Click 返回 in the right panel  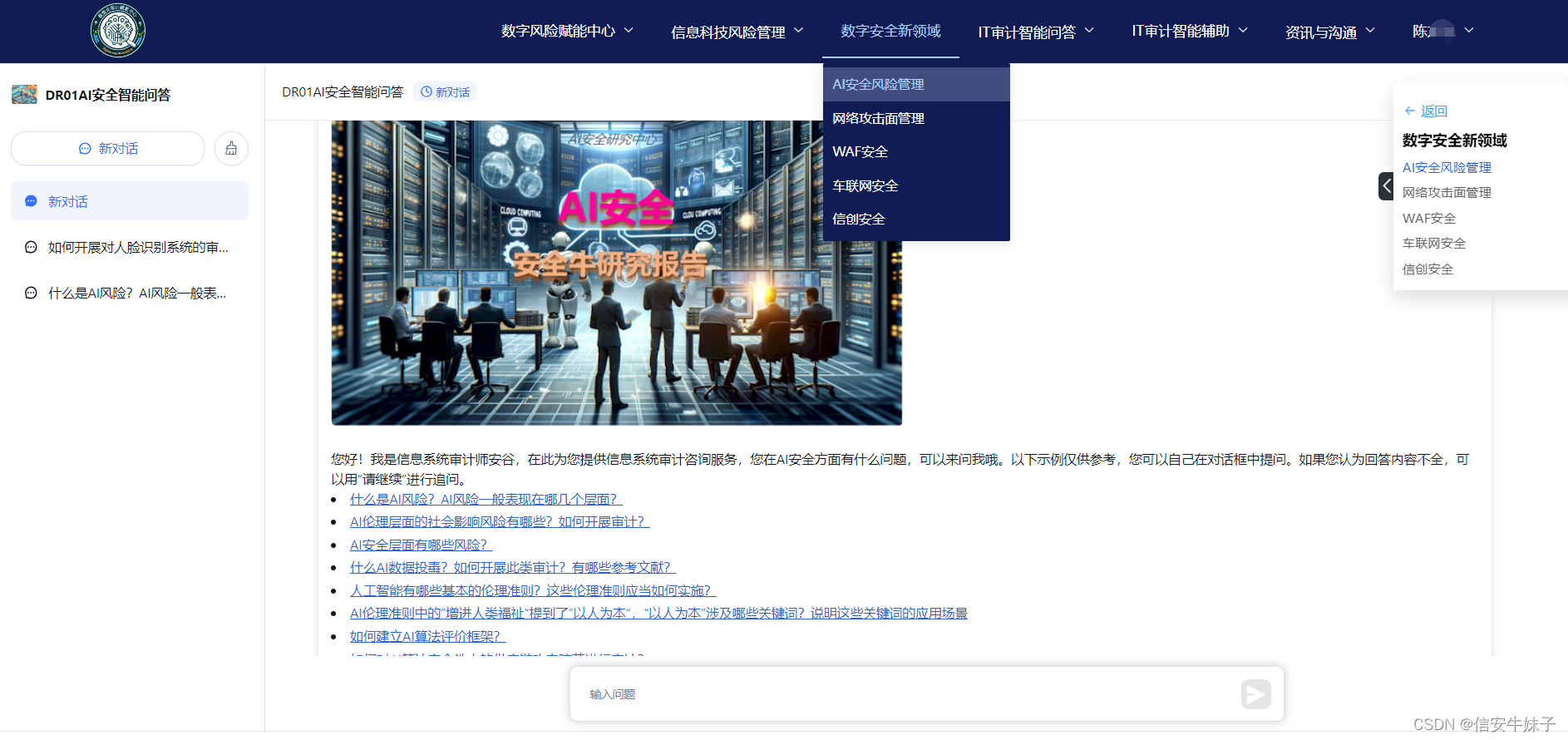pyautogui.click(x=1434, y=111)
